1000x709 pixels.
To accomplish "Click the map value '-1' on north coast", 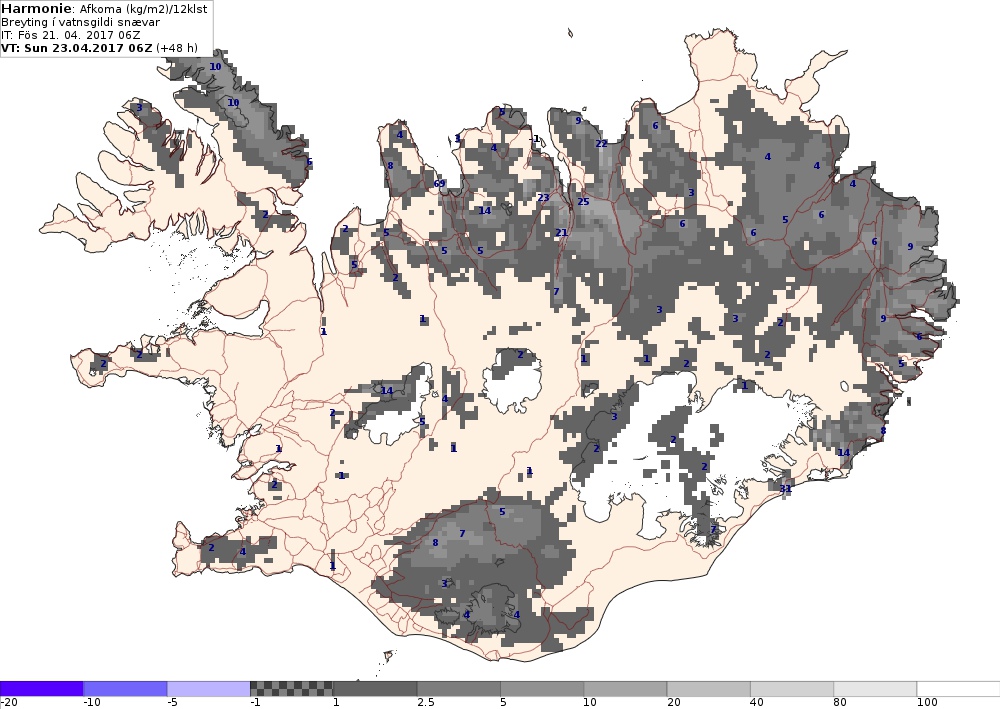I will pyautogui.click(x=534, y=139).
